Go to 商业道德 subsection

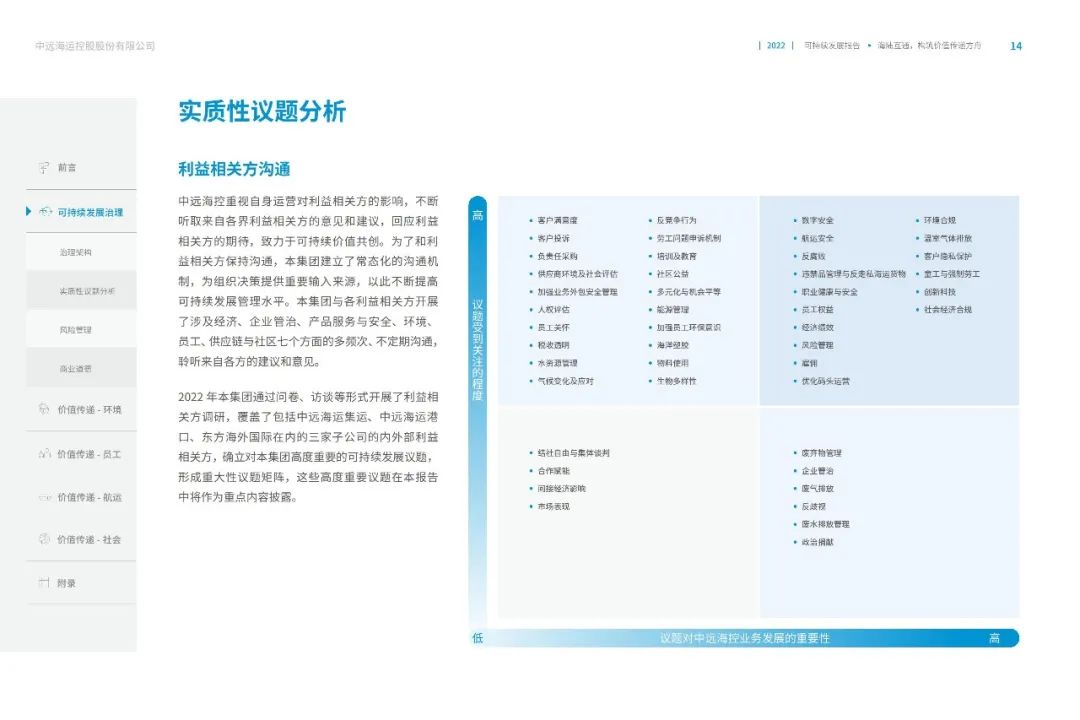point(75,369)
